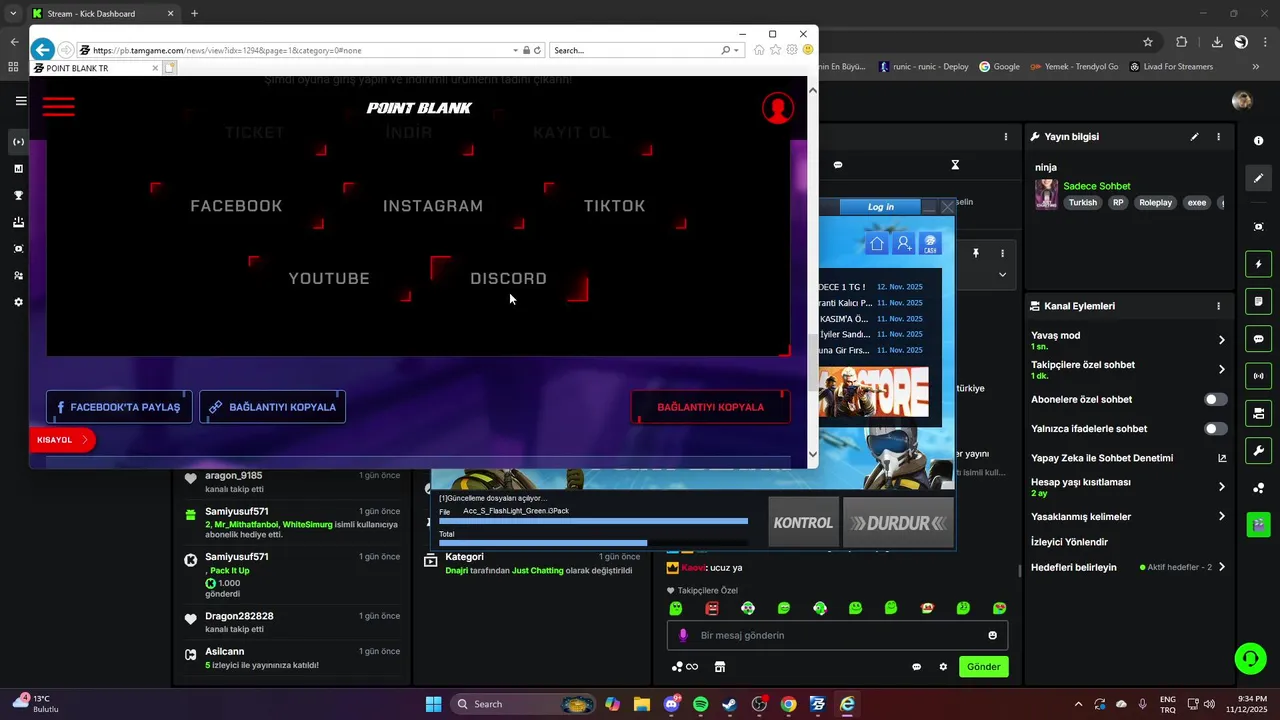The width and height of the screenshot is (1280, 720).
Task: Open the YOUTUBE link tile
Action: tap(329, 279)
